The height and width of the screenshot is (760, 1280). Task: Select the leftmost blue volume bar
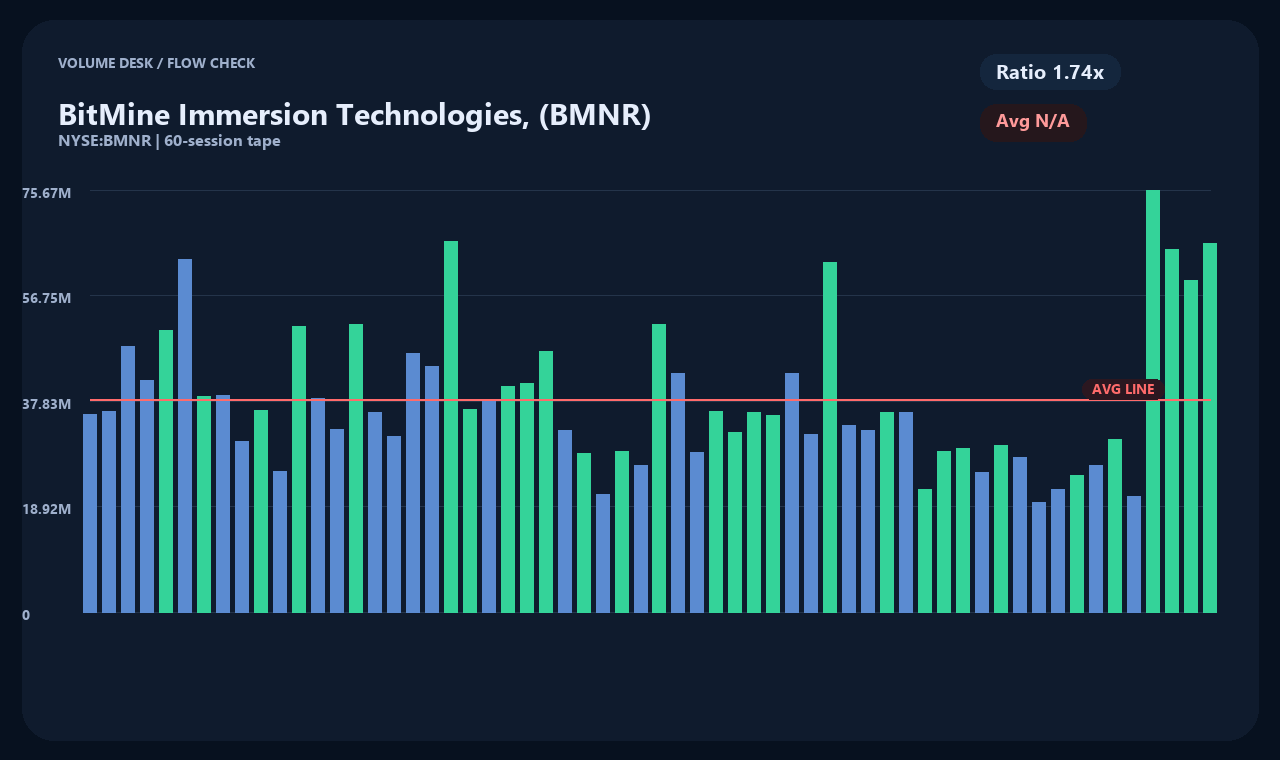click(x=90, y=513)
